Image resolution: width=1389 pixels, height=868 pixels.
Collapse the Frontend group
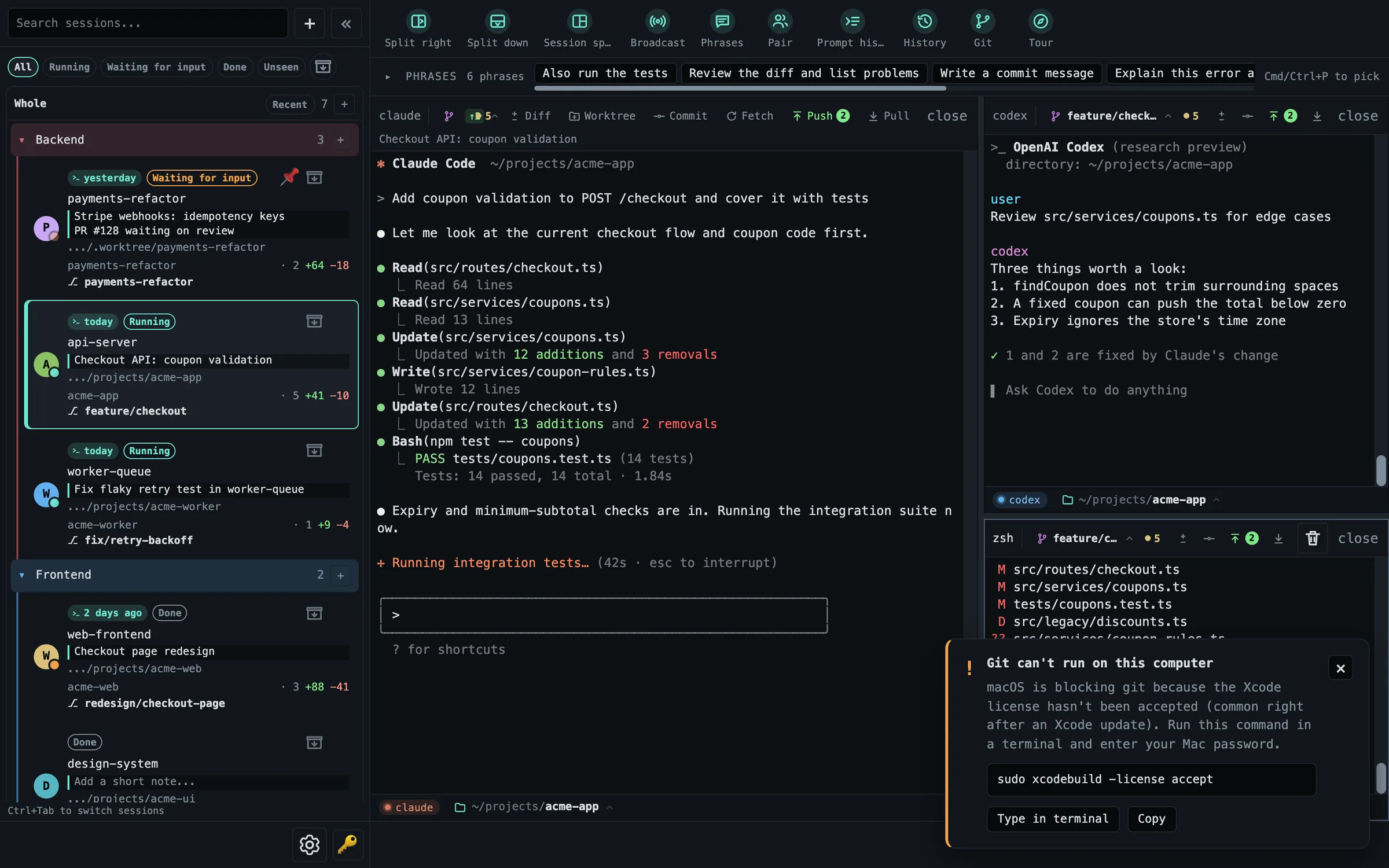pos(21,575)
